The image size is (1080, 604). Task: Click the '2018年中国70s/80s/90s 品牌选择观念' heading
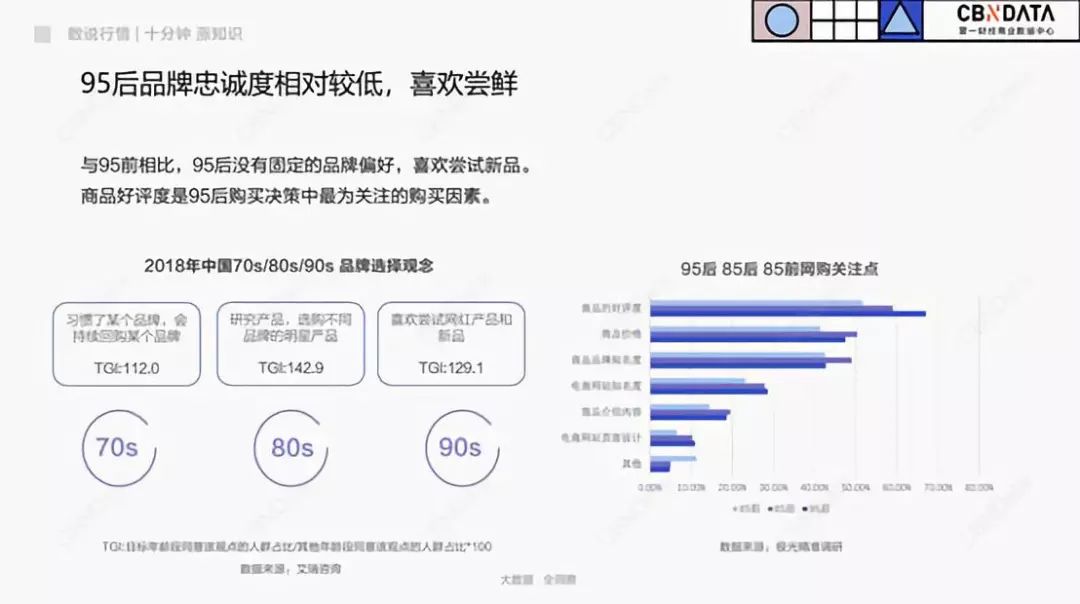(289, 266)
